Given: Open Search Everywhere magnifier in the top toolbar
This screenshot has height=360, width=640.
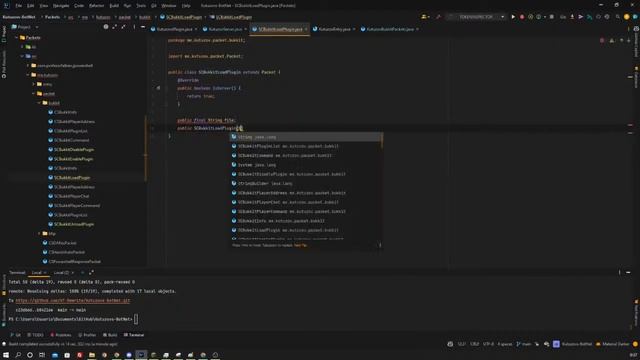Looking at the screenshot, I should pyautogui.click(x=618, y=17).
